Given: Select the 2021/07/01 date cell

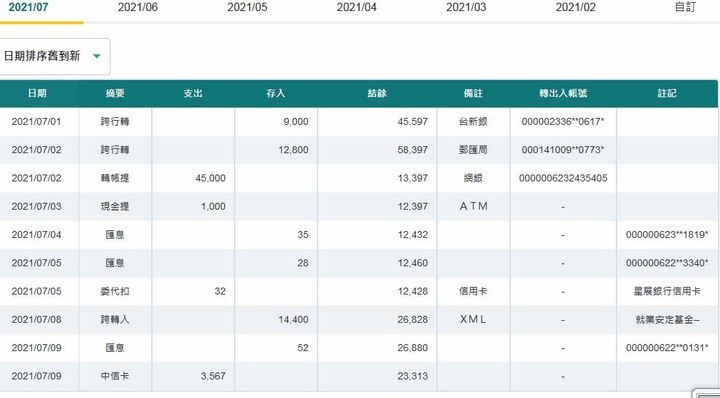Looking at the screenshot, I should tap(36, 122).
